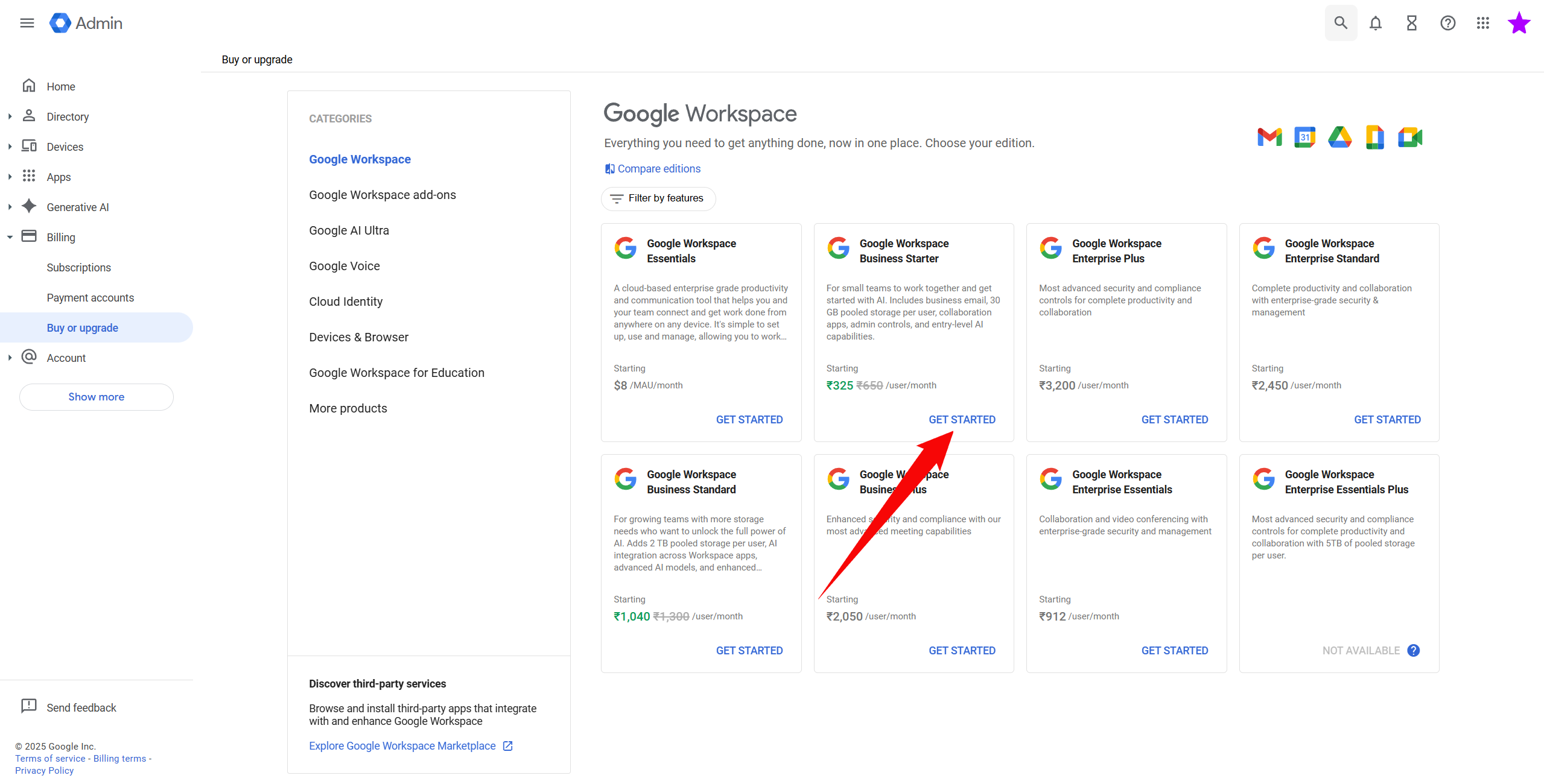Expand the Account section in sidebar
This screenshot has height=784, width=1544.
10,357
